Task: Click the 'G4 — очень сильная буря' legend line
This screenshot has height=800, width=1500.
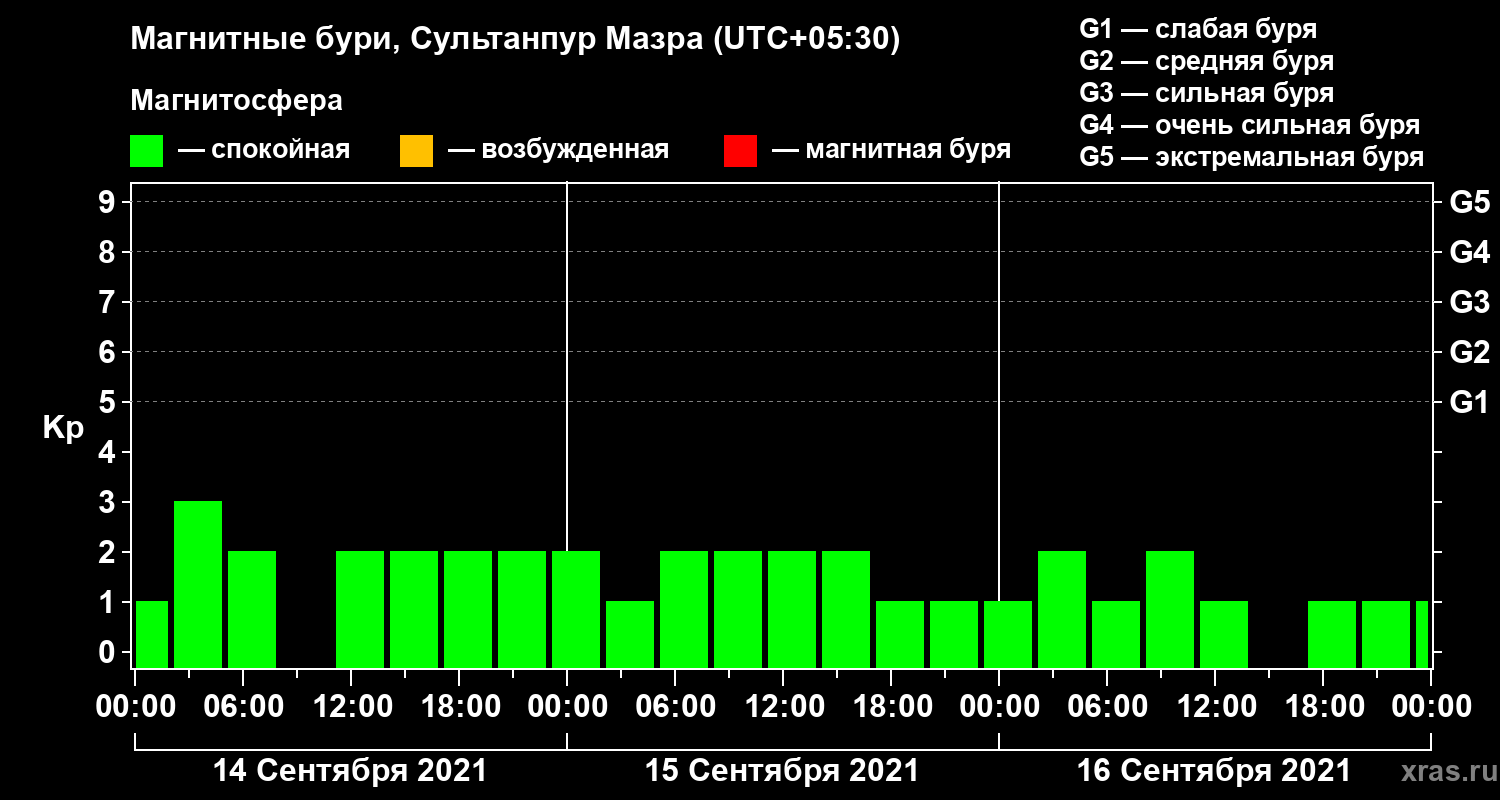Action: [x=1250, y=125]
